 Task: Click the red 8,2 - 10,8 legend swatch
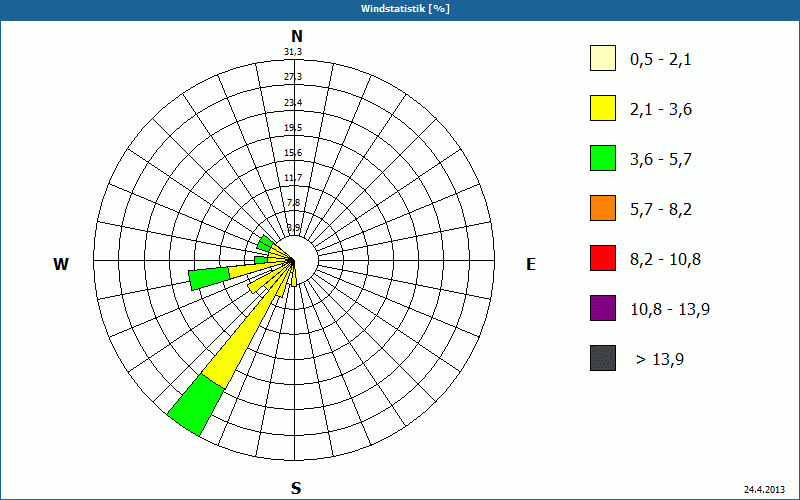tap(603, 258)
